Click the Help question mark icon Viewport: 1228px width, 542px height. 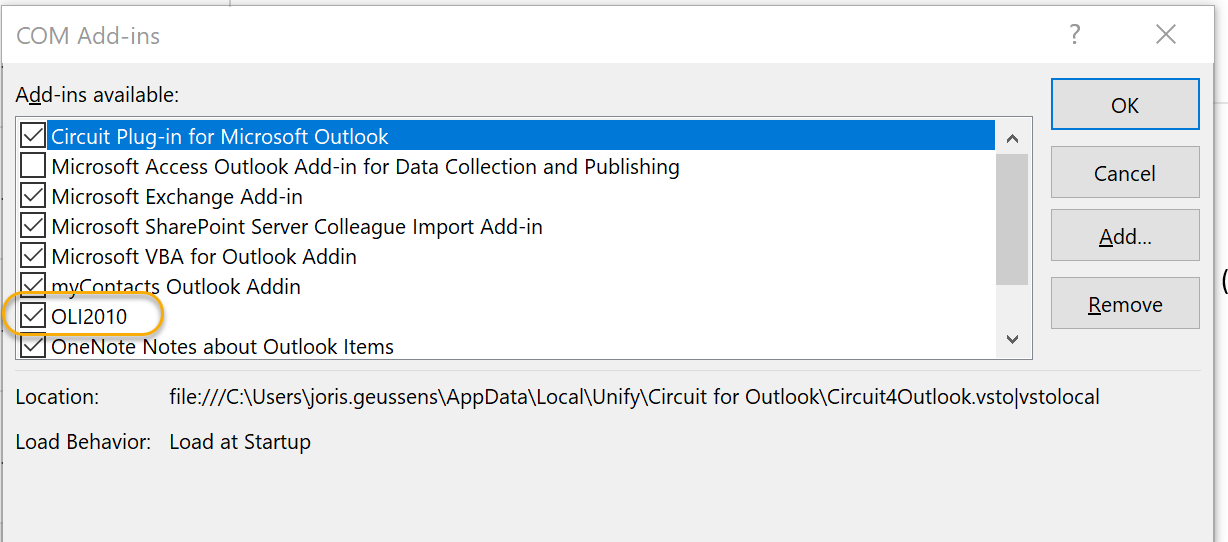tap(1075, 35)
